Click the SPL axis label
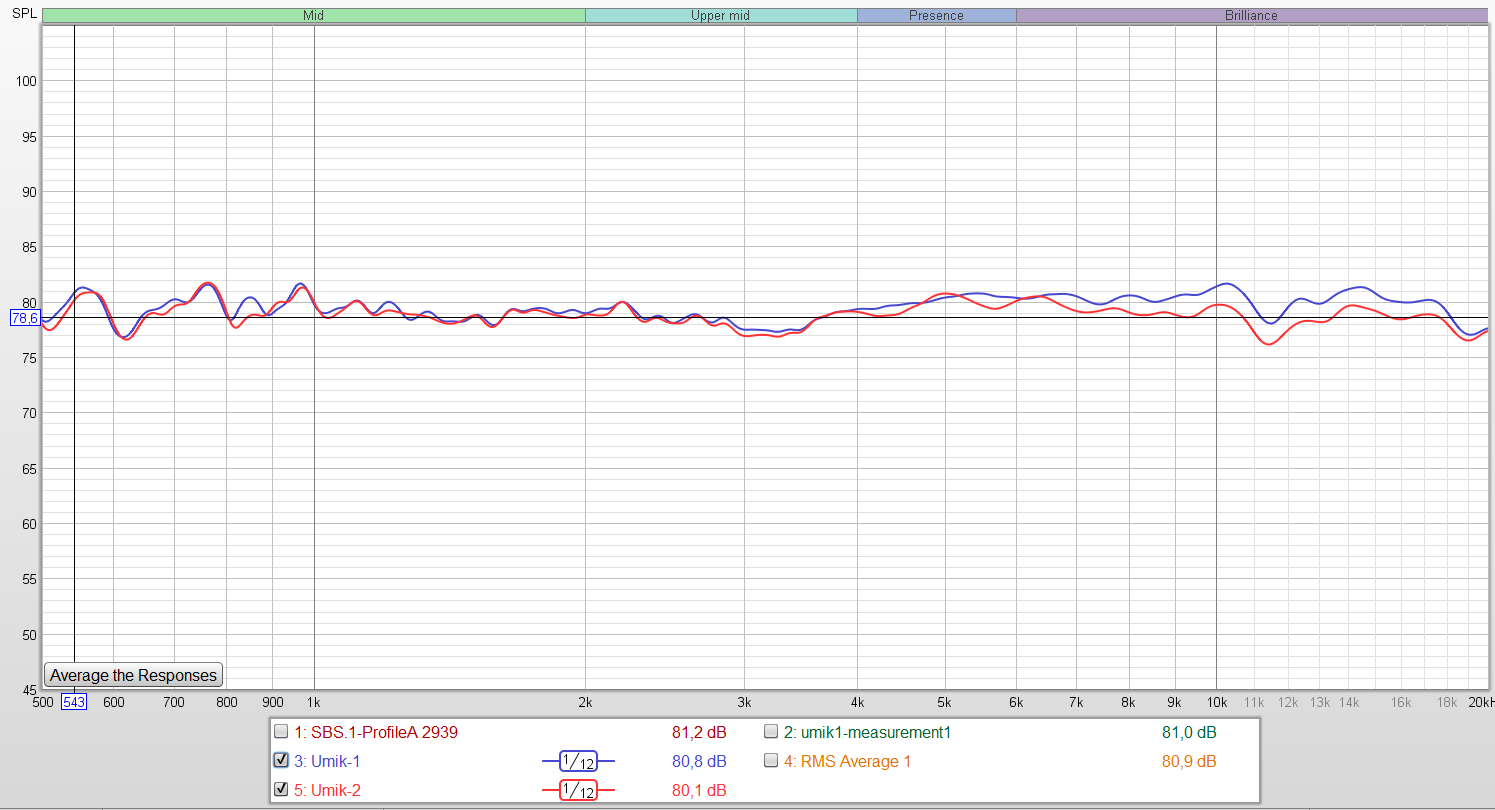Screen dimensions: 1495x810 (x=26, y=13)
